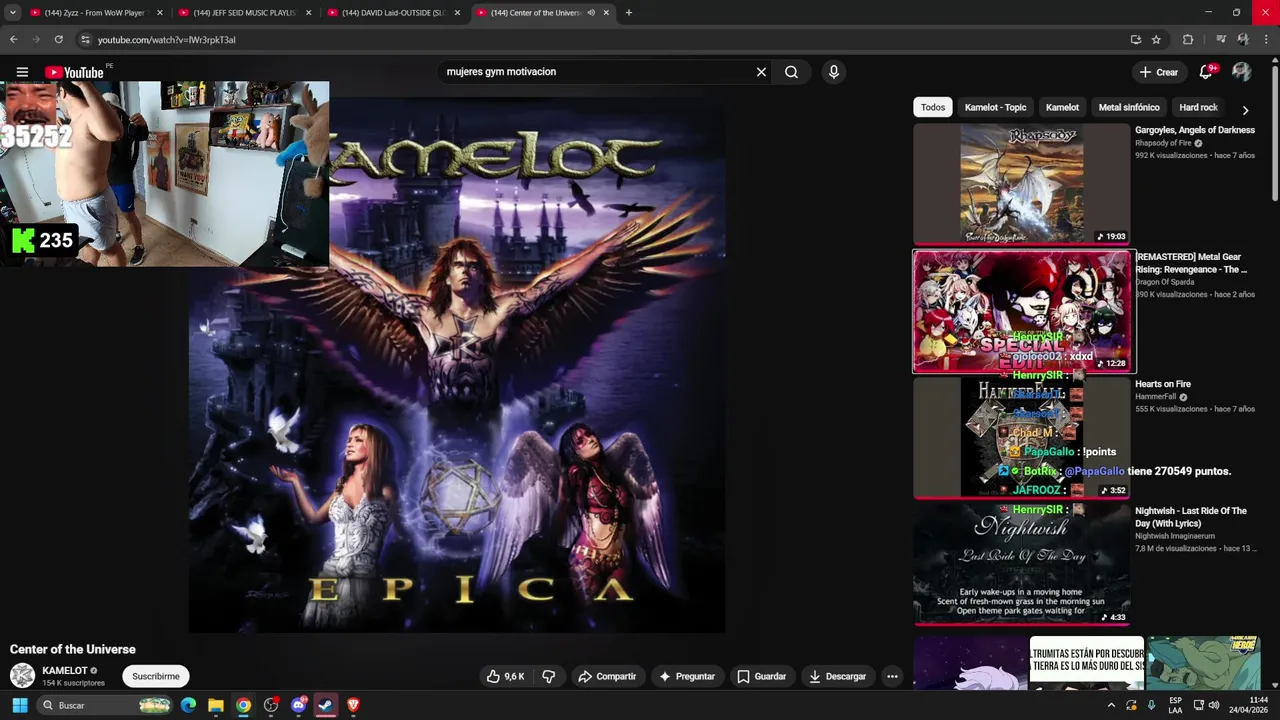Image resolution: width=1280 pixels, height=720 pixels.
Task: Select the Metal sinfónico chip
Action: 1129,107
